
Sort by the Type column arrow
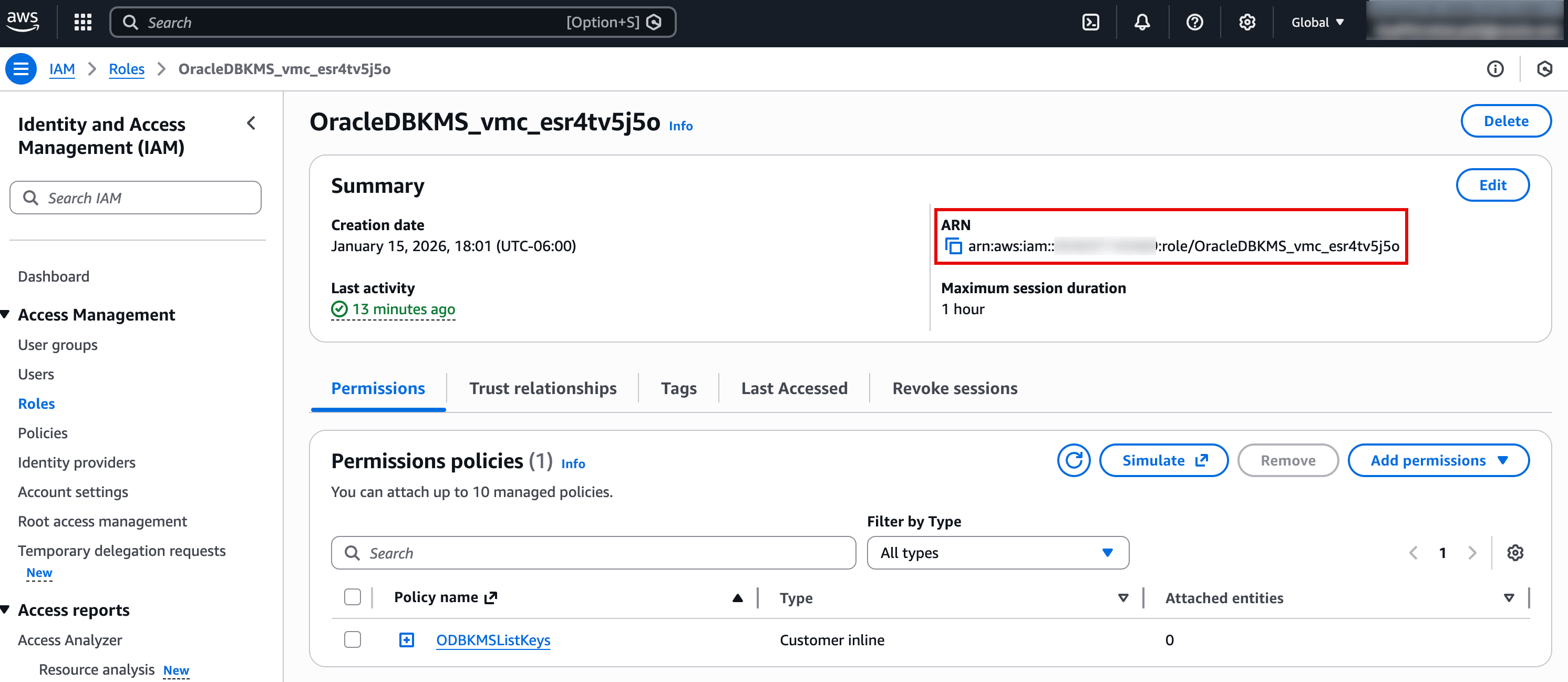[1123, 597]
